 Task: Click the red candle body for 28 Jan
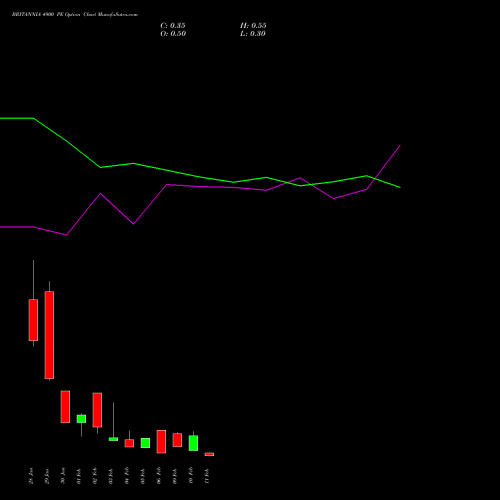[x=33, y=320]
